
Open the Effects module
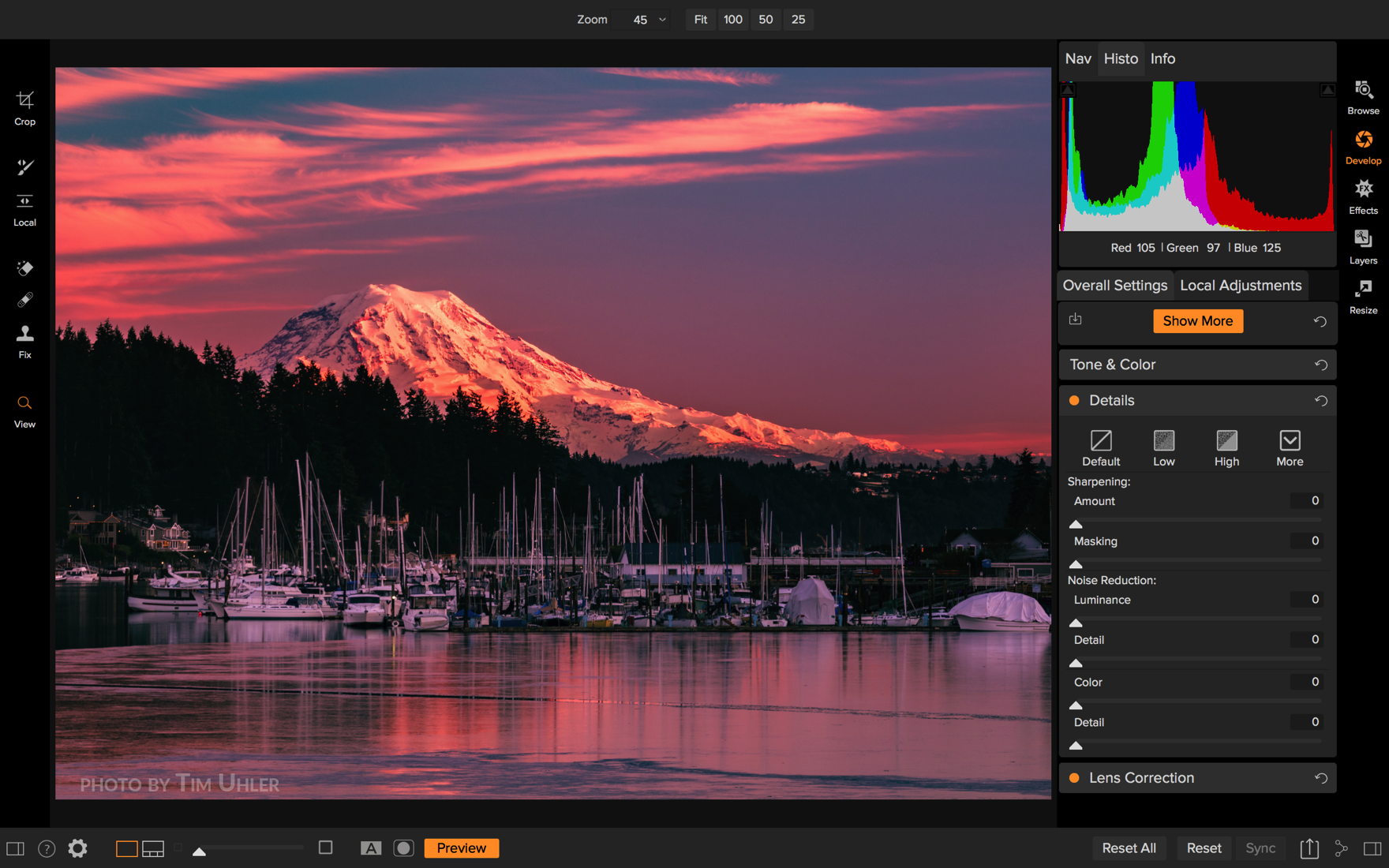tap(1363, 197)
